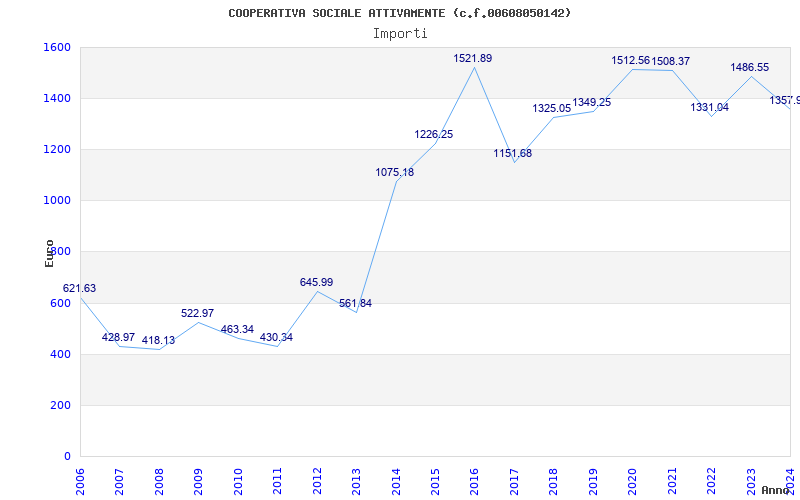Select the 1486.55 data label
The image size is (800, 500).
point(749,67)
